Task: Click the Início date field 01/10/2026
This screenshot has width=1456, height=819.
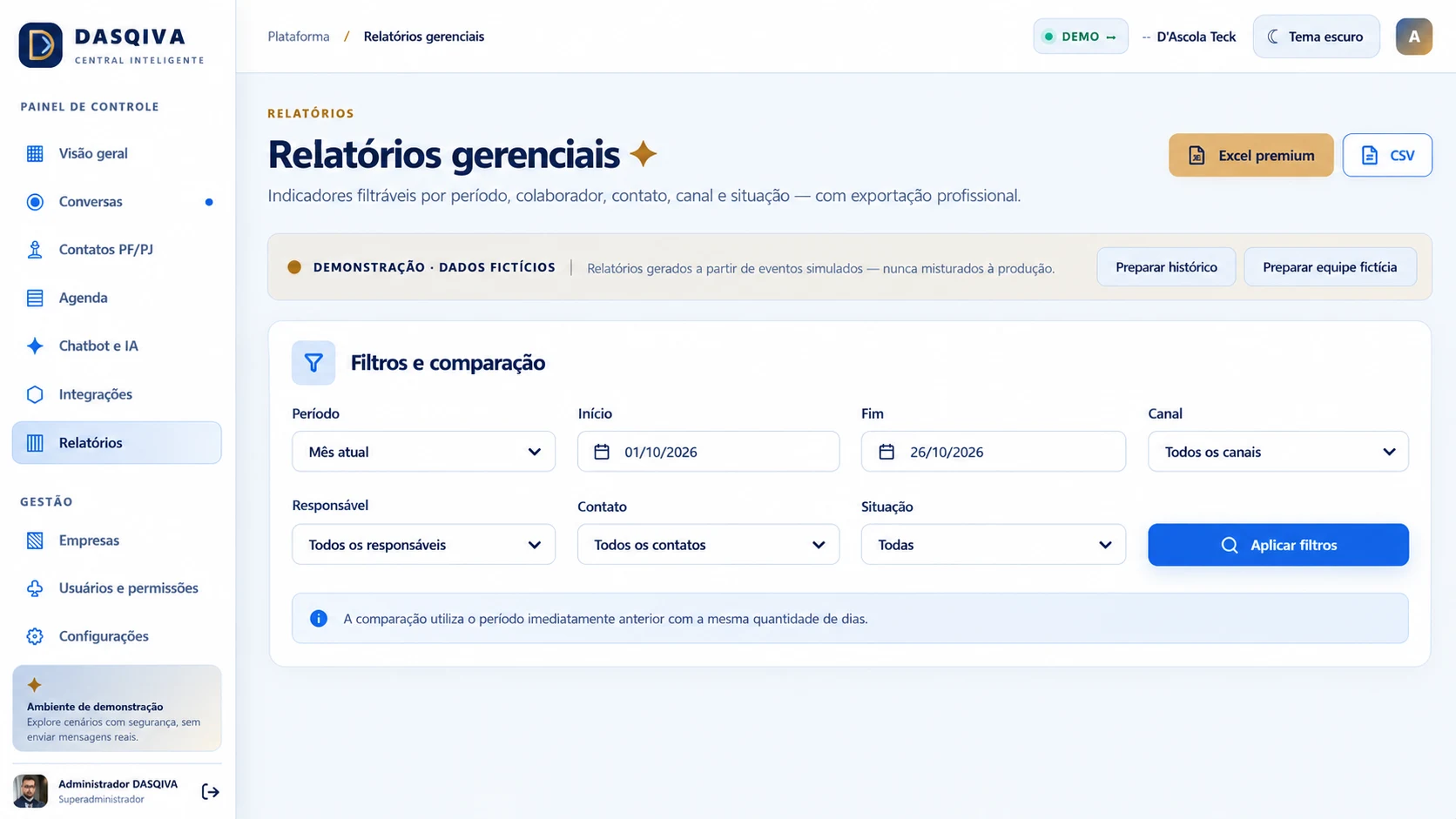Action: (x=709, y=452)
